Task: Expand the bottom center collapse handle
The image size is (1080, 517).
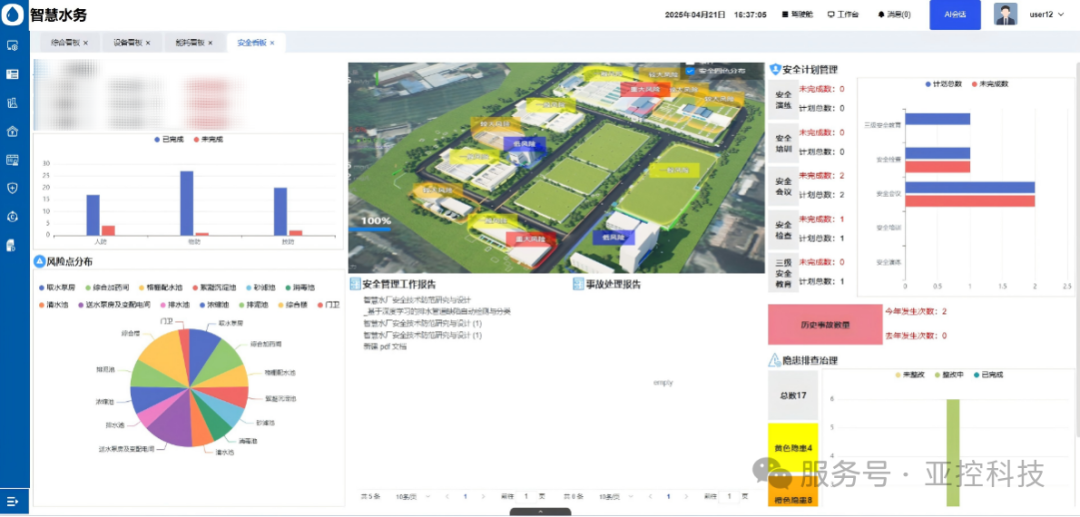Action: 540,512
